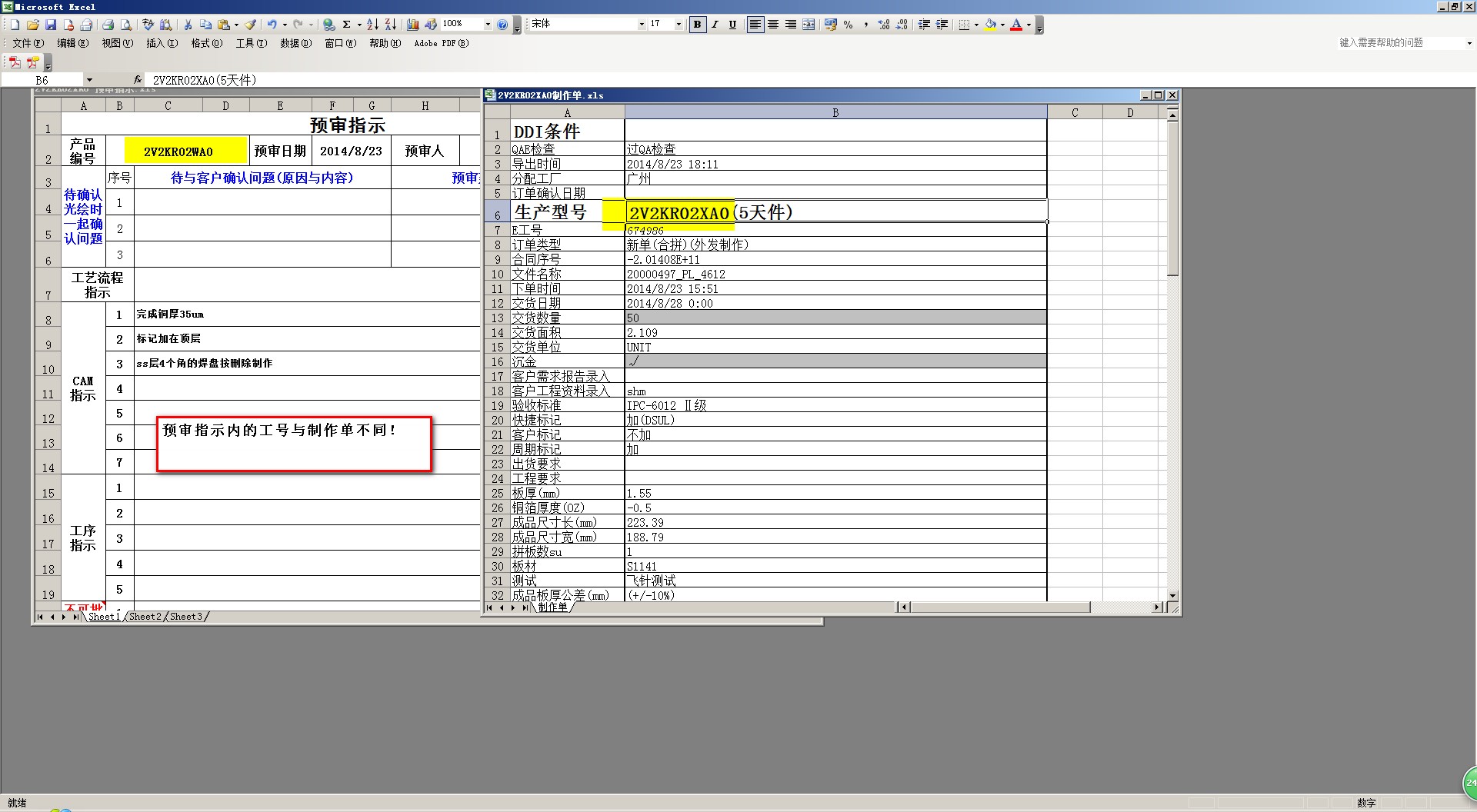
Task: Decrease the cell indent
Action: tap(924, 25)
